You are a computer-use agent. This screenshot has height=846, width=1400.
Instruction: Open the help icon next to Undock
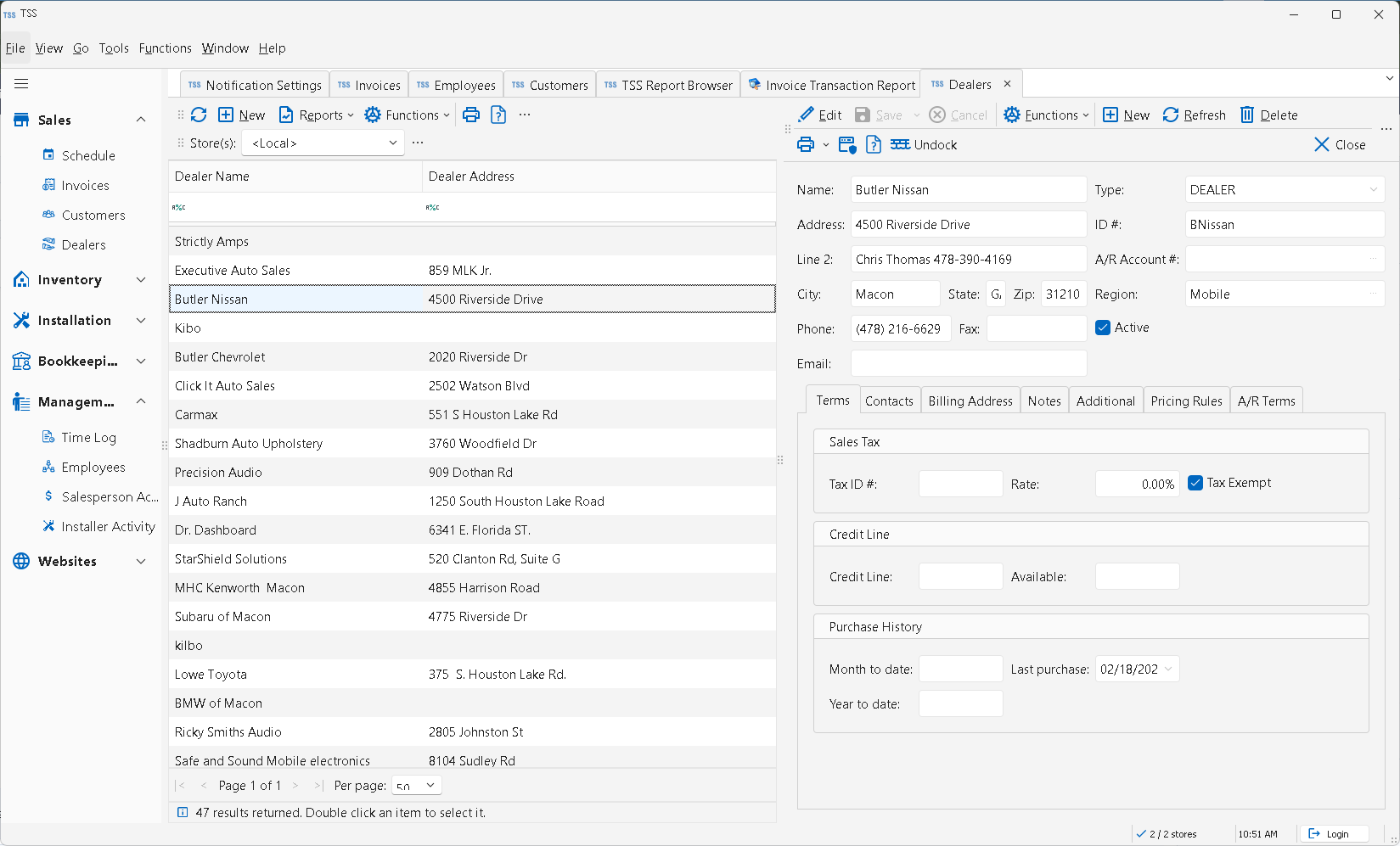pyautogui.click(x=874, y=145)
